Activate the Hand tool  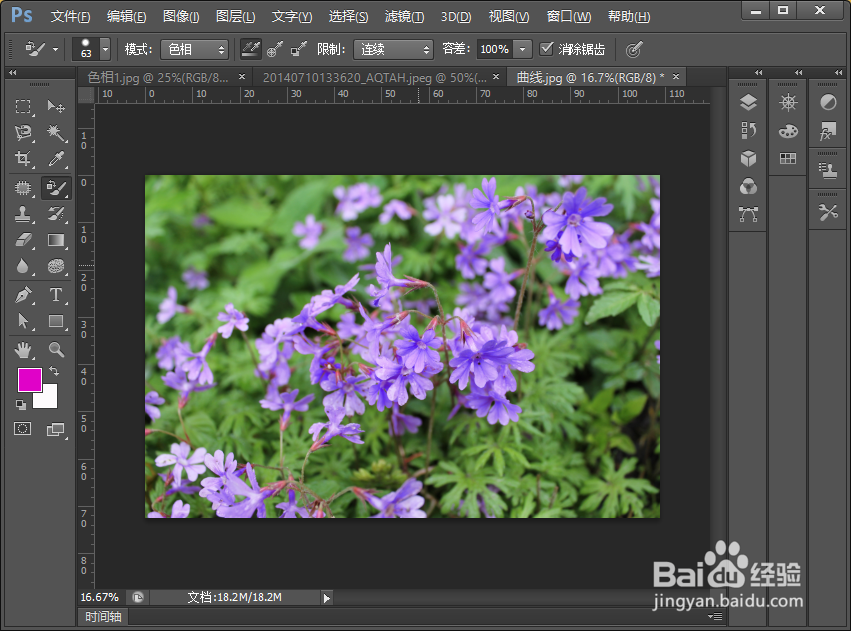click(23, 350)
